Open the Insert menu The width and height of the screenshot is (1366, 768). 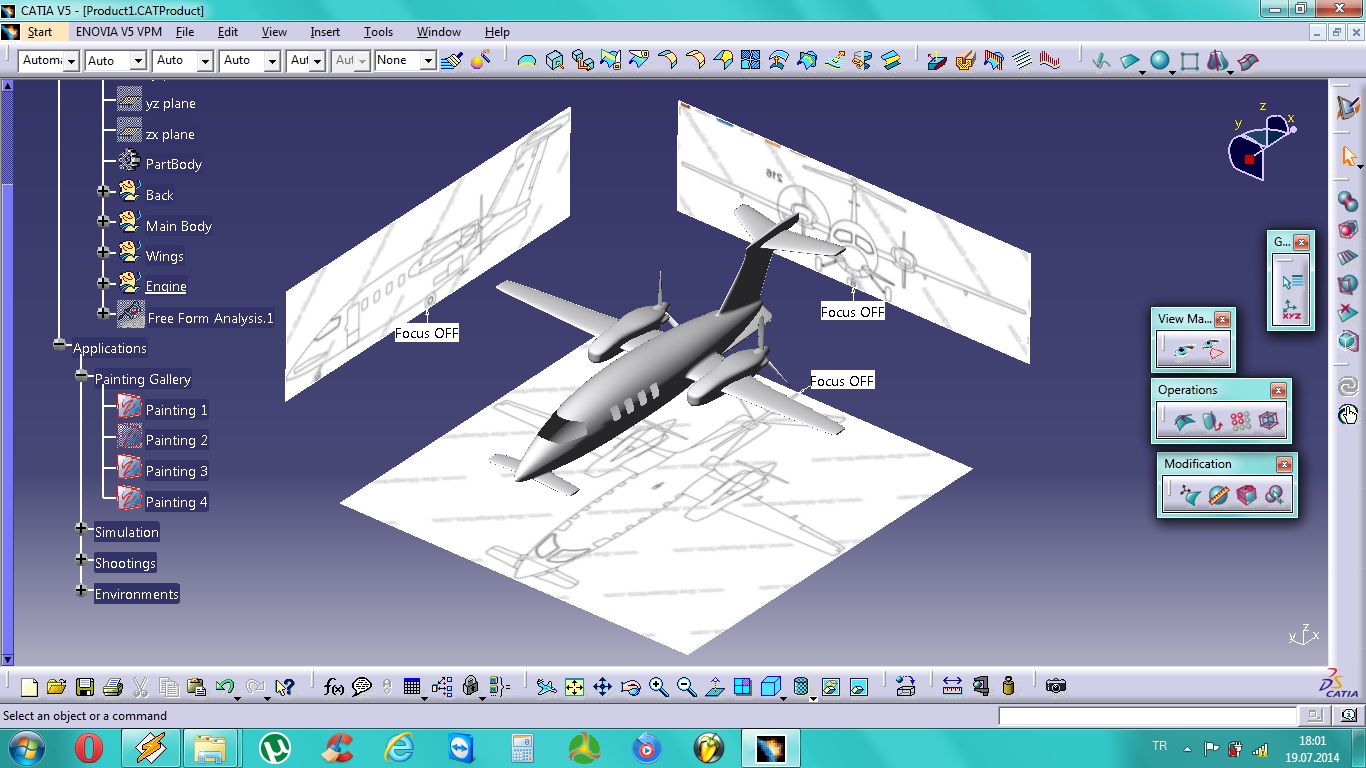tap(325, 32)
